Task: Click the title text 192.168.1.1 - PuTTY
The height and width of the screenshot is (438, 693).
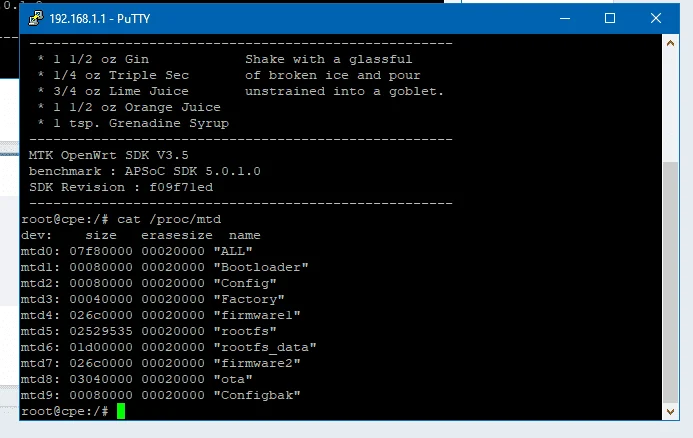Action: tap(99, 19)
